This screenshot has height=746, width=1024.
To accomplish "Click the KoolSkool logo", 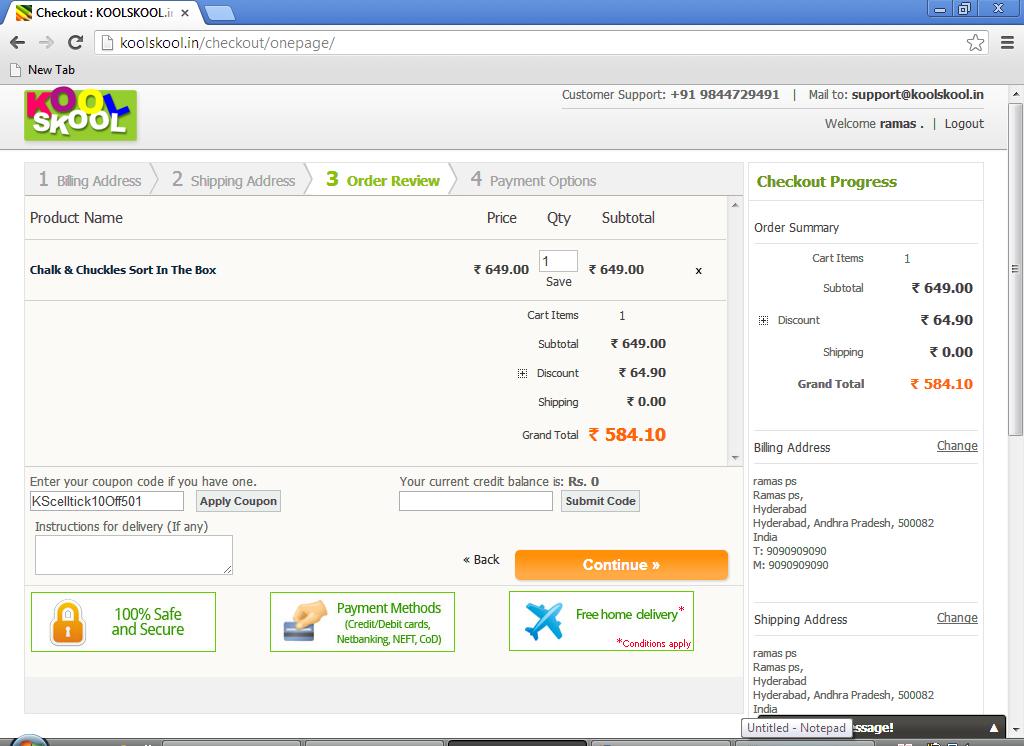I will point(80,115).
